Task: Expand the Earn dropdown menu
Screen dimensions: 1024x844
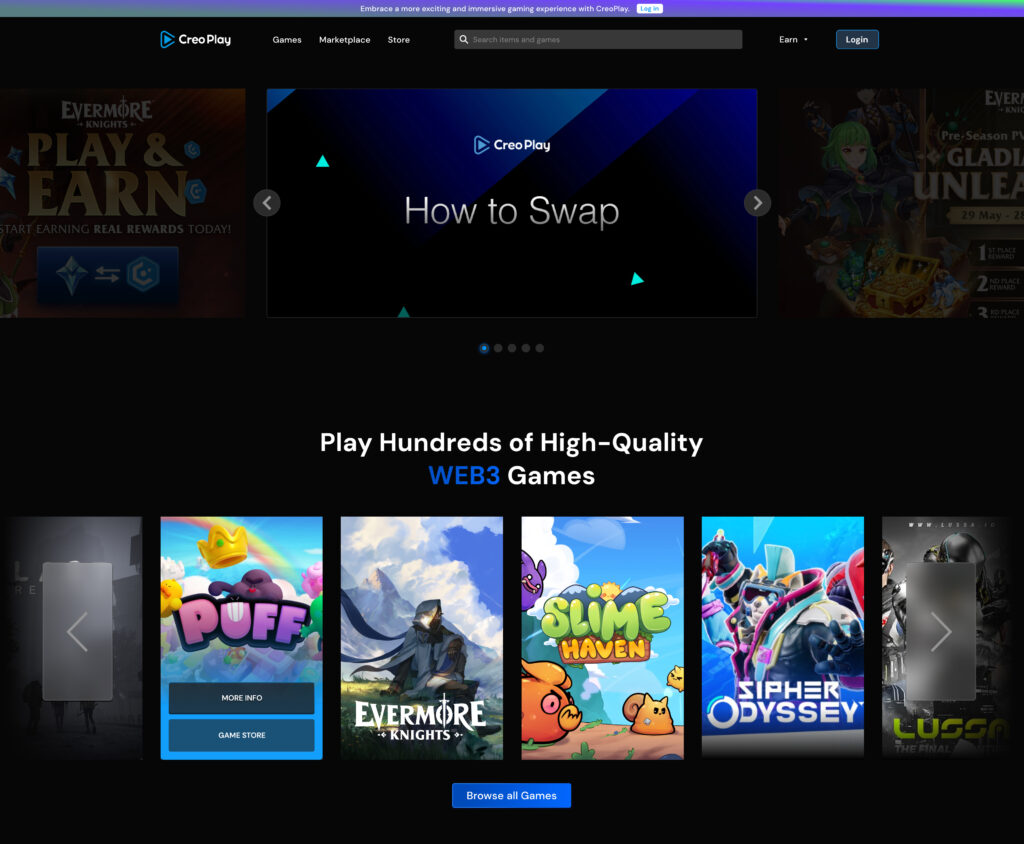Action: [793, 40]
